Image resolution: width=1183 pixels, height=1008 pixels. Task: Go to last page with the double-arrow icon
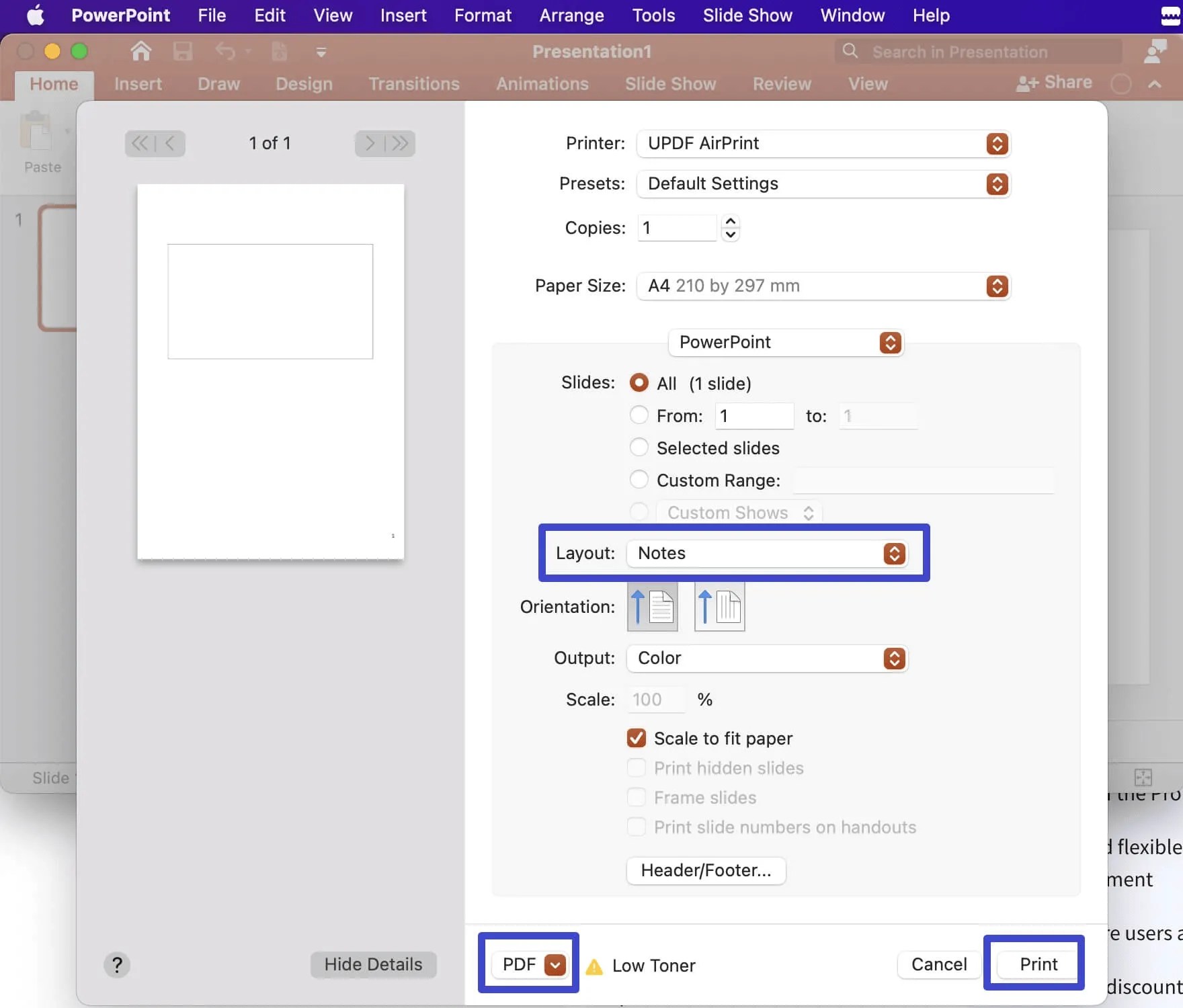pyautogui.click(x=401, y=143)
